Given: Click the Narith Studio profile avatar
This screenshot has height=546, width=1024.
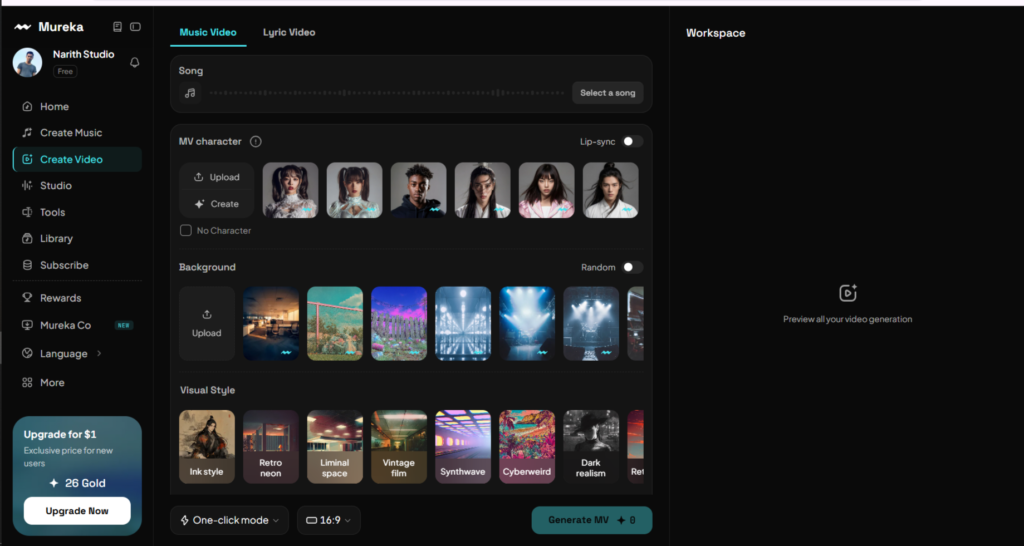Looking at the screenshot, I should point(27,63).
